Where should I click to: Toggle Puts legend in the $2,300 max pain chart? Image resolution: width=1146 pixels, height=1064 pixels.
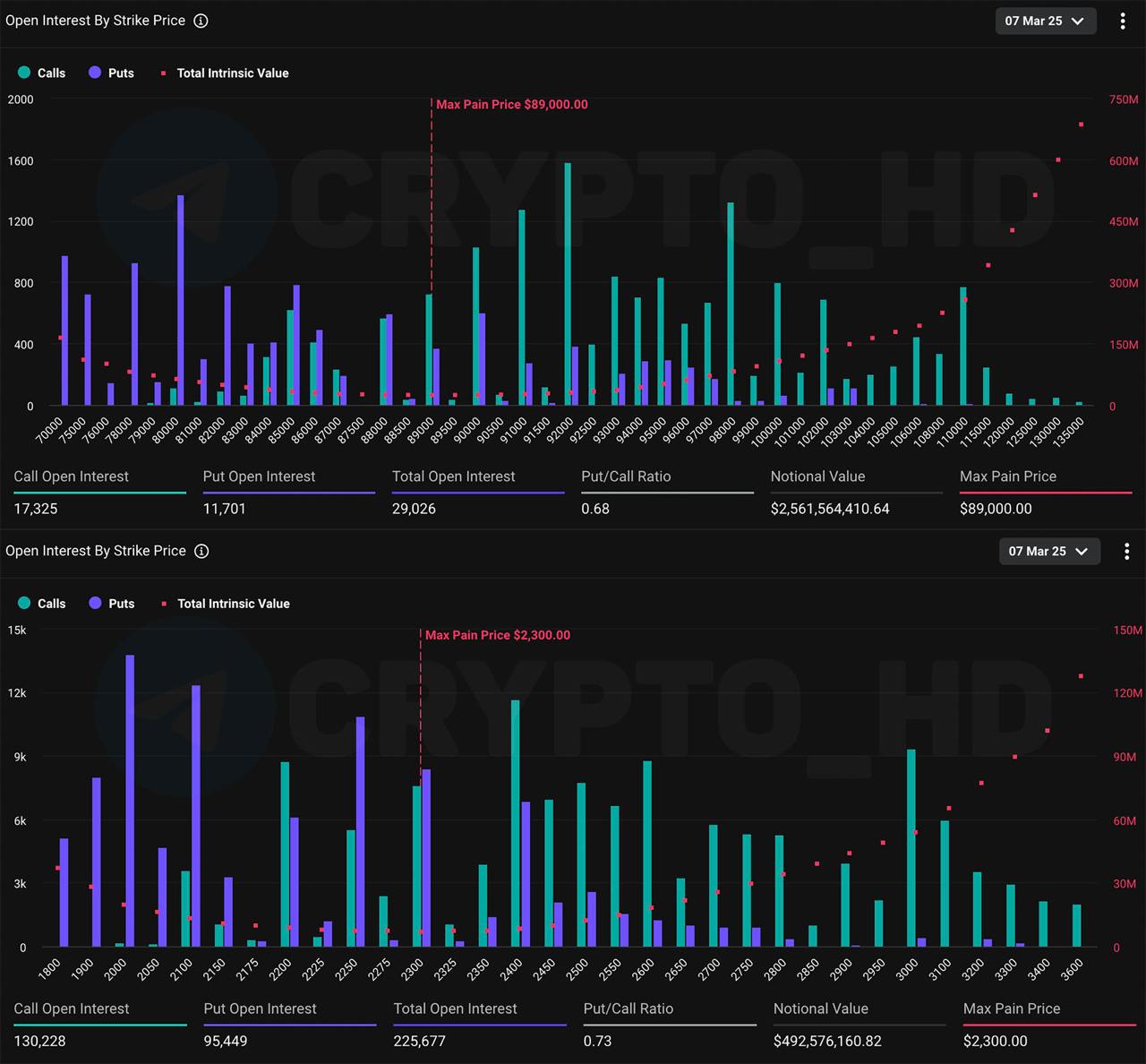[111, 603]
